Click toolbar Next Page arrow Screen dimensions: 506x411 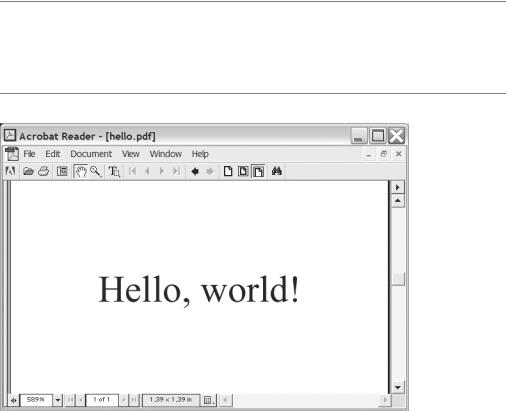click(x=162, y=171)
